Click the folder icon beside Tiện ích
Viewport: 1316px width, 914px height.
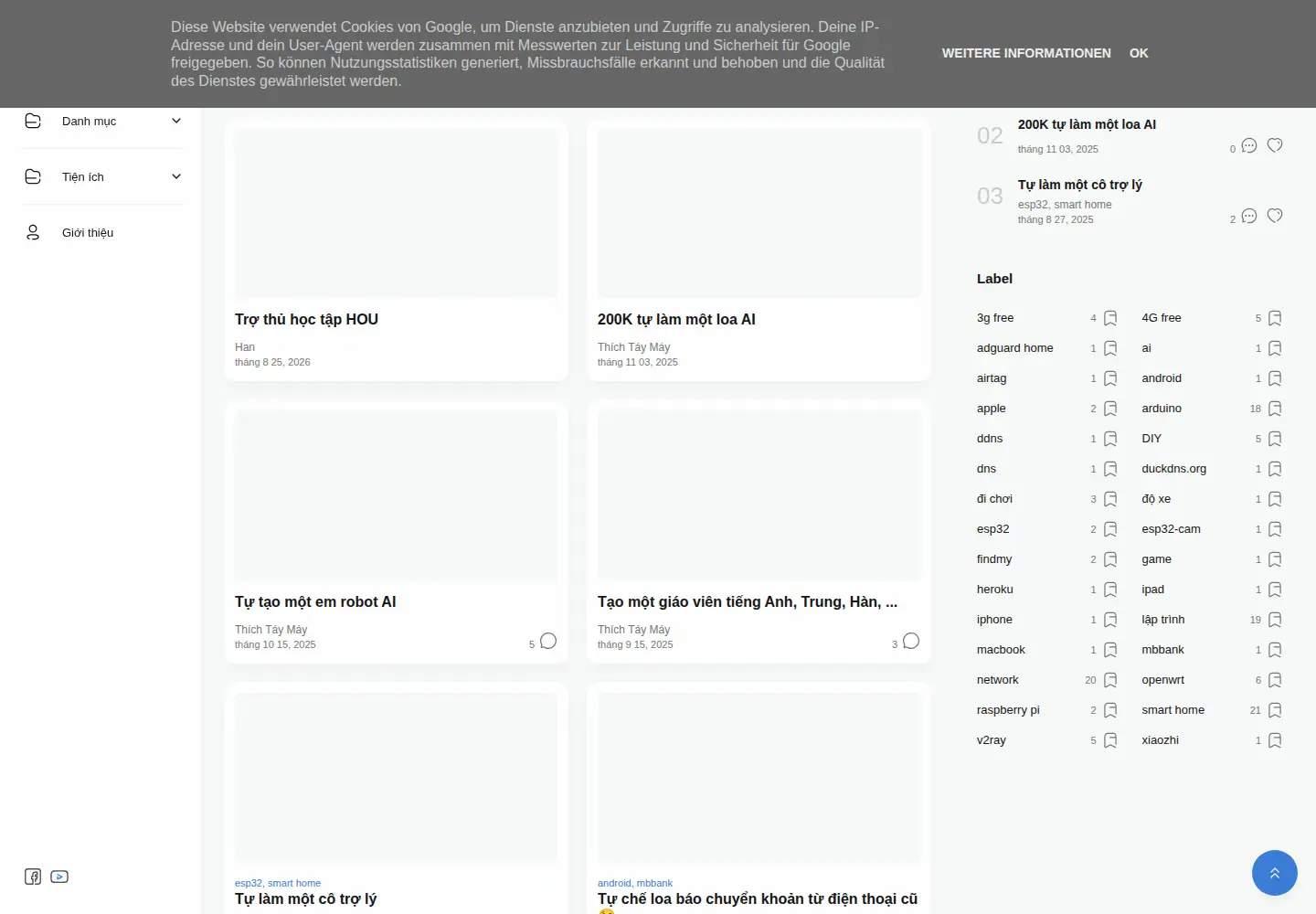click(x=33, y=176)
